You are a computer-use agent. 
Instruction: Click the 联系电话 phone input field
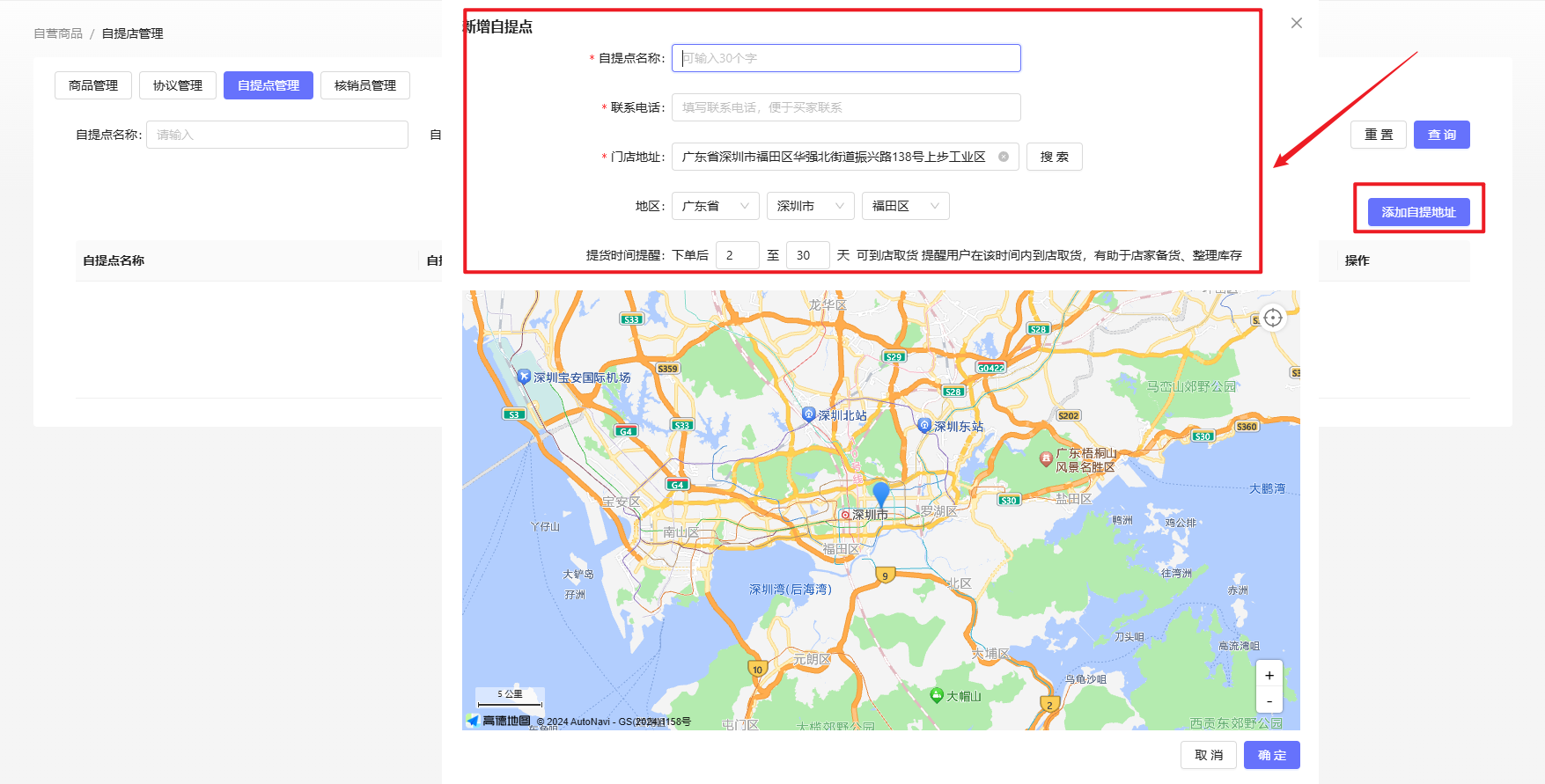(845, 107)
